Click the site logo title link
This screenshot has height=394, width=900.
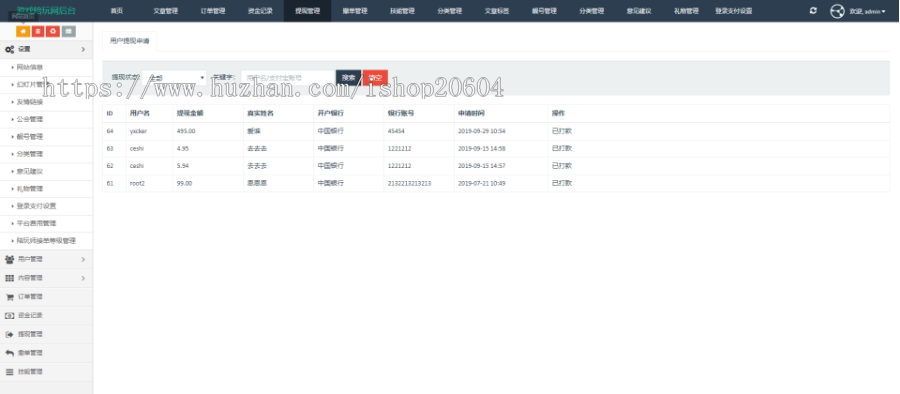click(46, 10)
